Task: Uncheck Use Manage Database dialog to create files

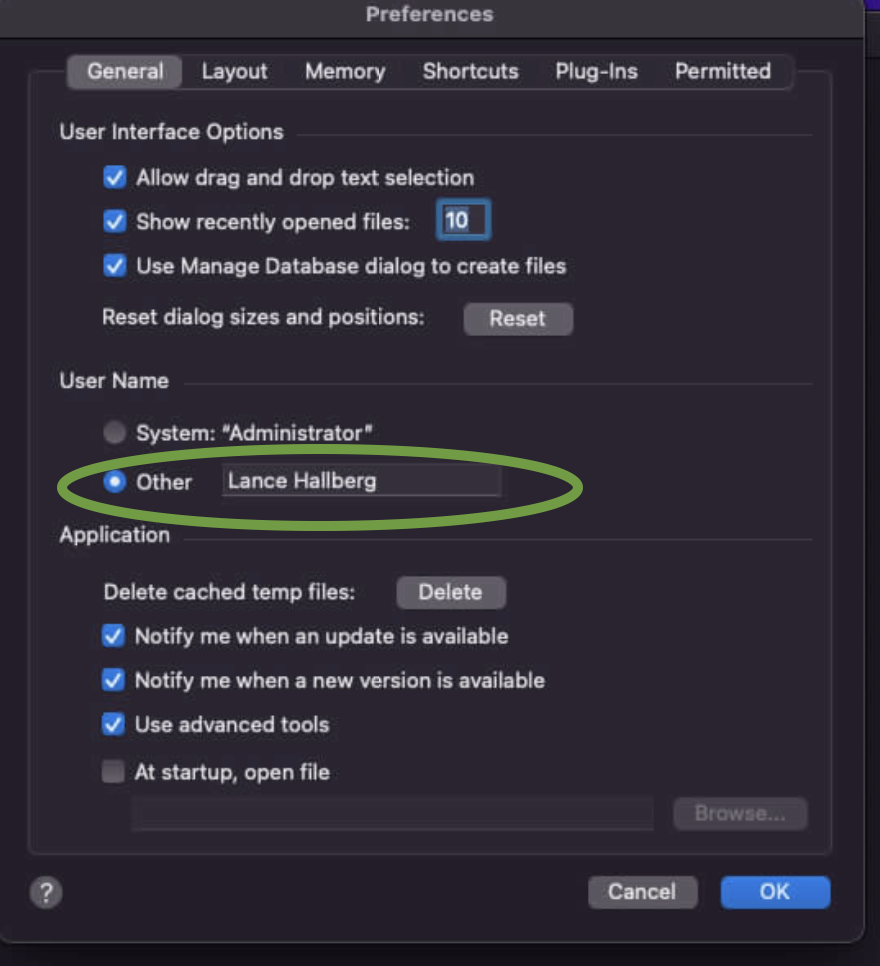Action: pos(114,266)
